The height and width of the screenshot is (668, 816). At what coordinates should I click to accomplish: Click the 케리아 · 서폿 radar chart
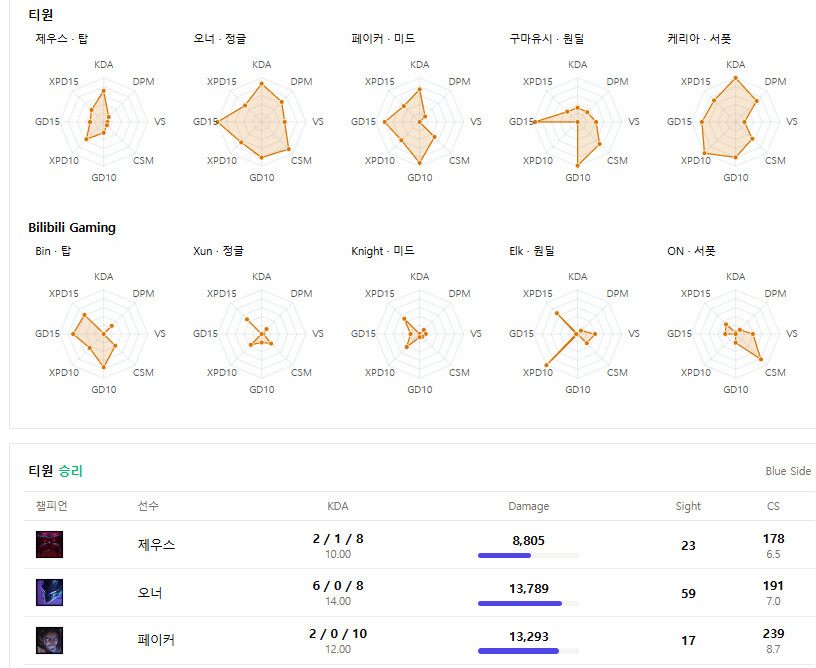point(736,122)
